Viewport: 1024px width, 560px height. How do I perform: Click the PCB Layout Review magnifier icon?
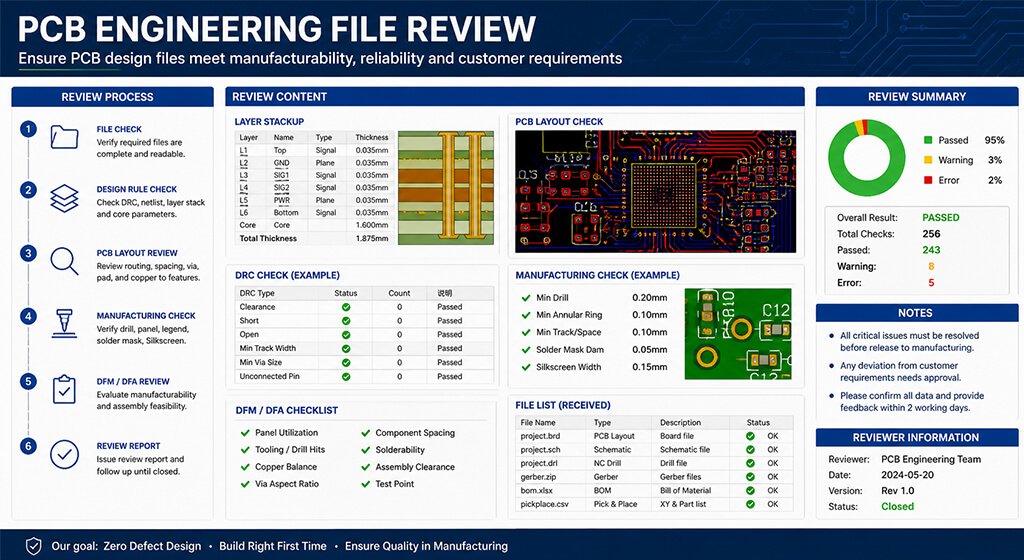[x=64, y=261]
